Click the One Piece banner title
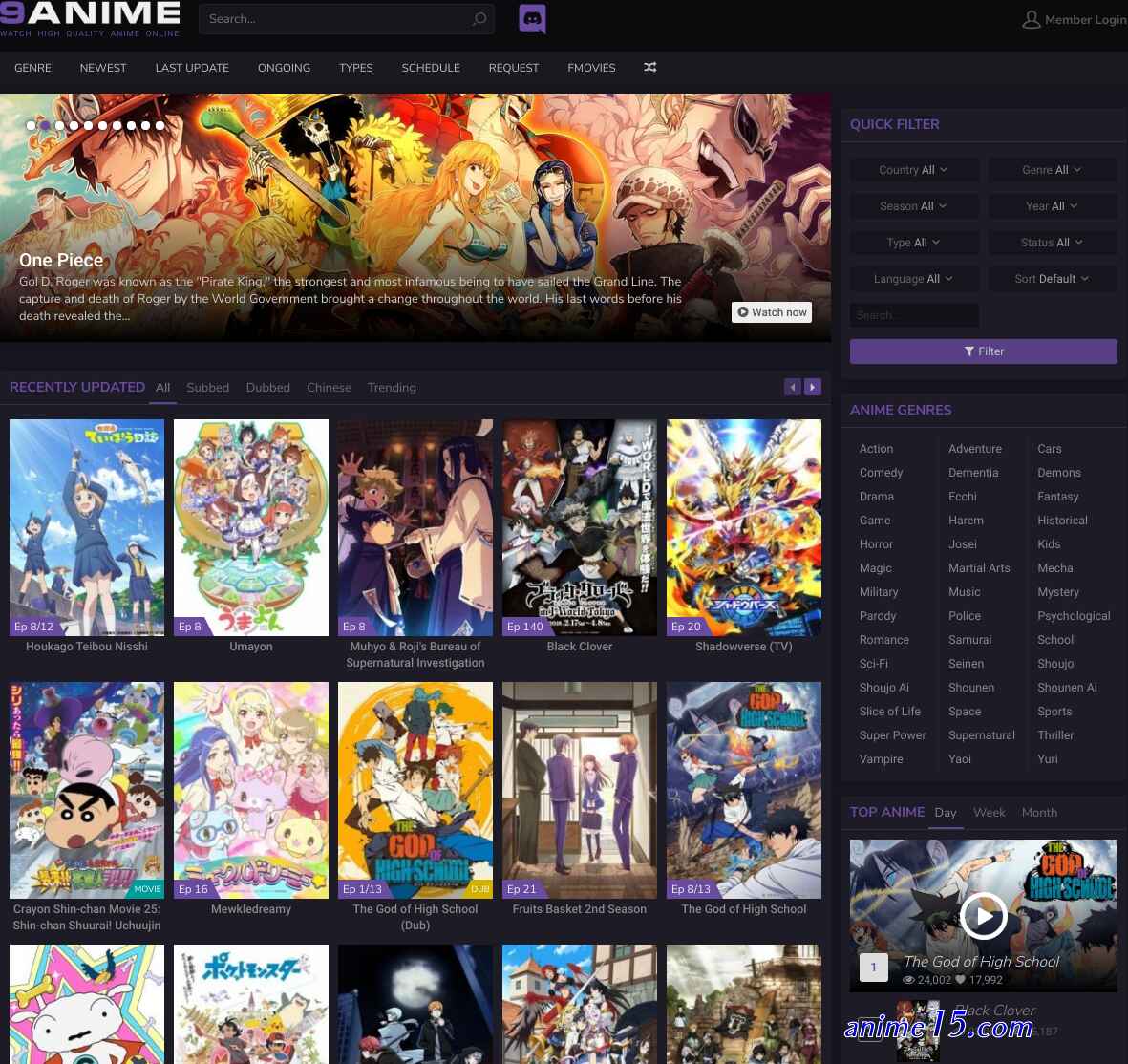The image size is (1128, 1064). (61, 261)
